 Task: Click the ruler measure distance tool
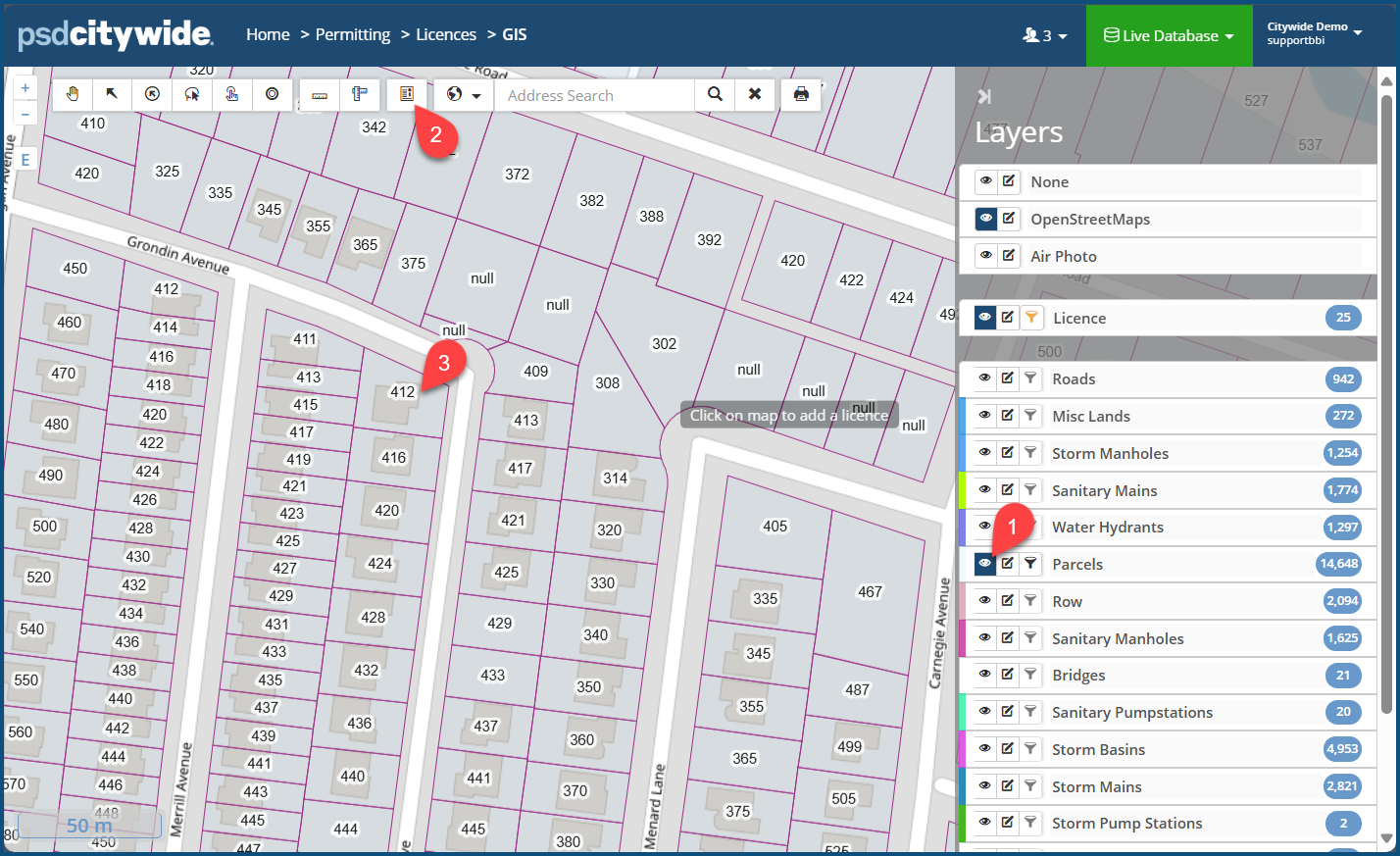[320, 95]
